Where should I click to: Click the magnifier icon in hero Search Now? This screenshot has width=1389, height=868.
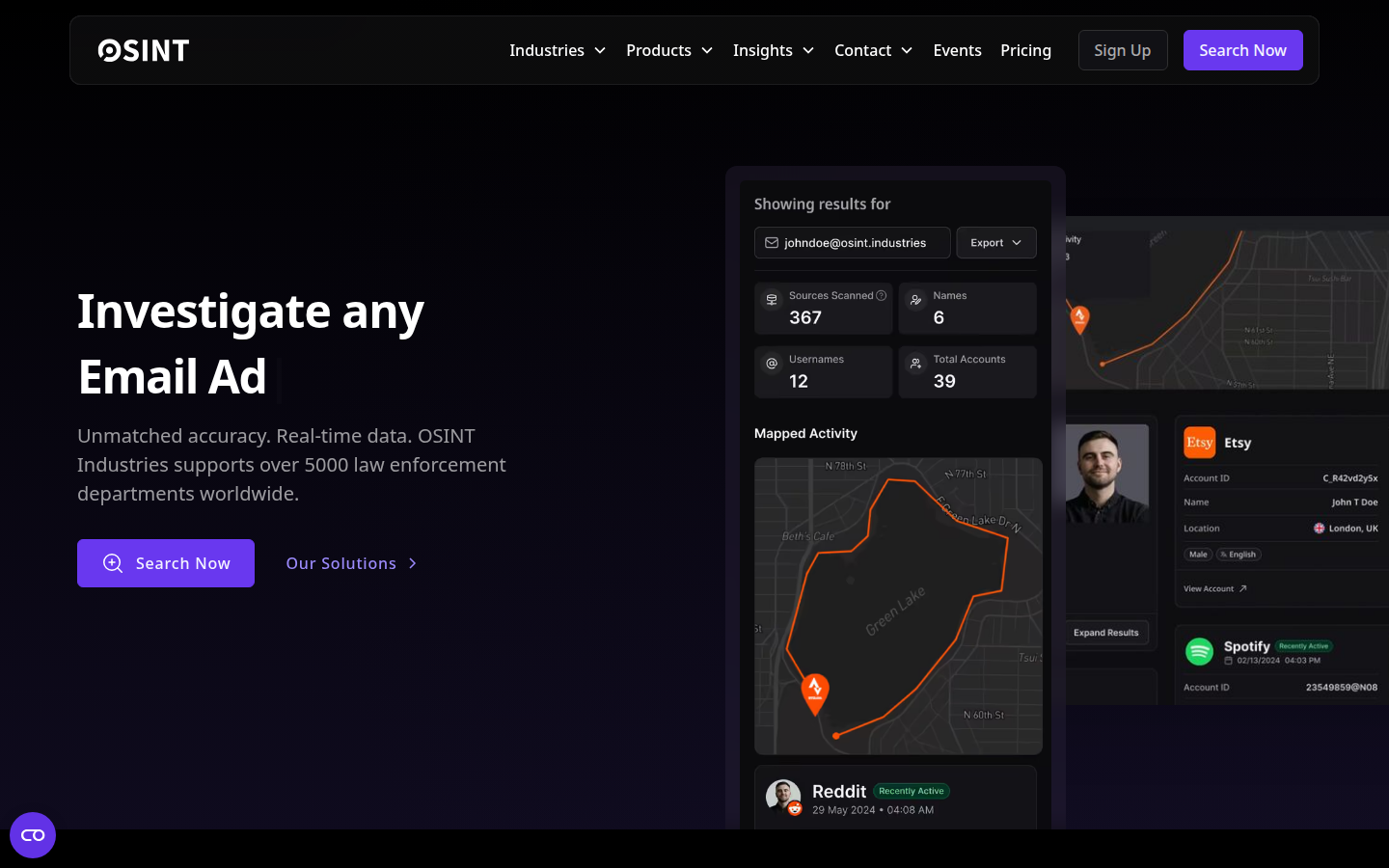click(x=113, y=563)
